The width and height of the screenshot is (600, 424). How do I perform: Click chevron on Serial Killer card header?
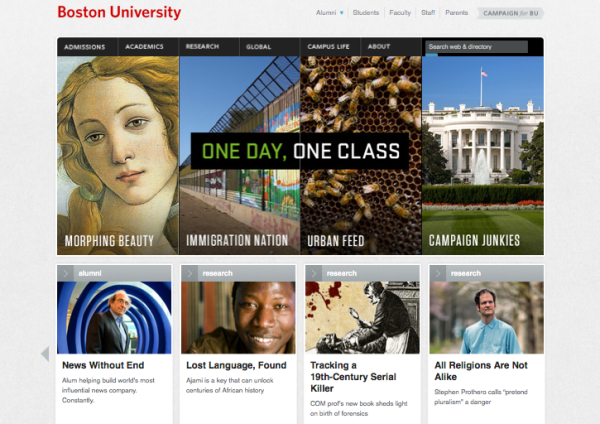(x=313, y=273)
